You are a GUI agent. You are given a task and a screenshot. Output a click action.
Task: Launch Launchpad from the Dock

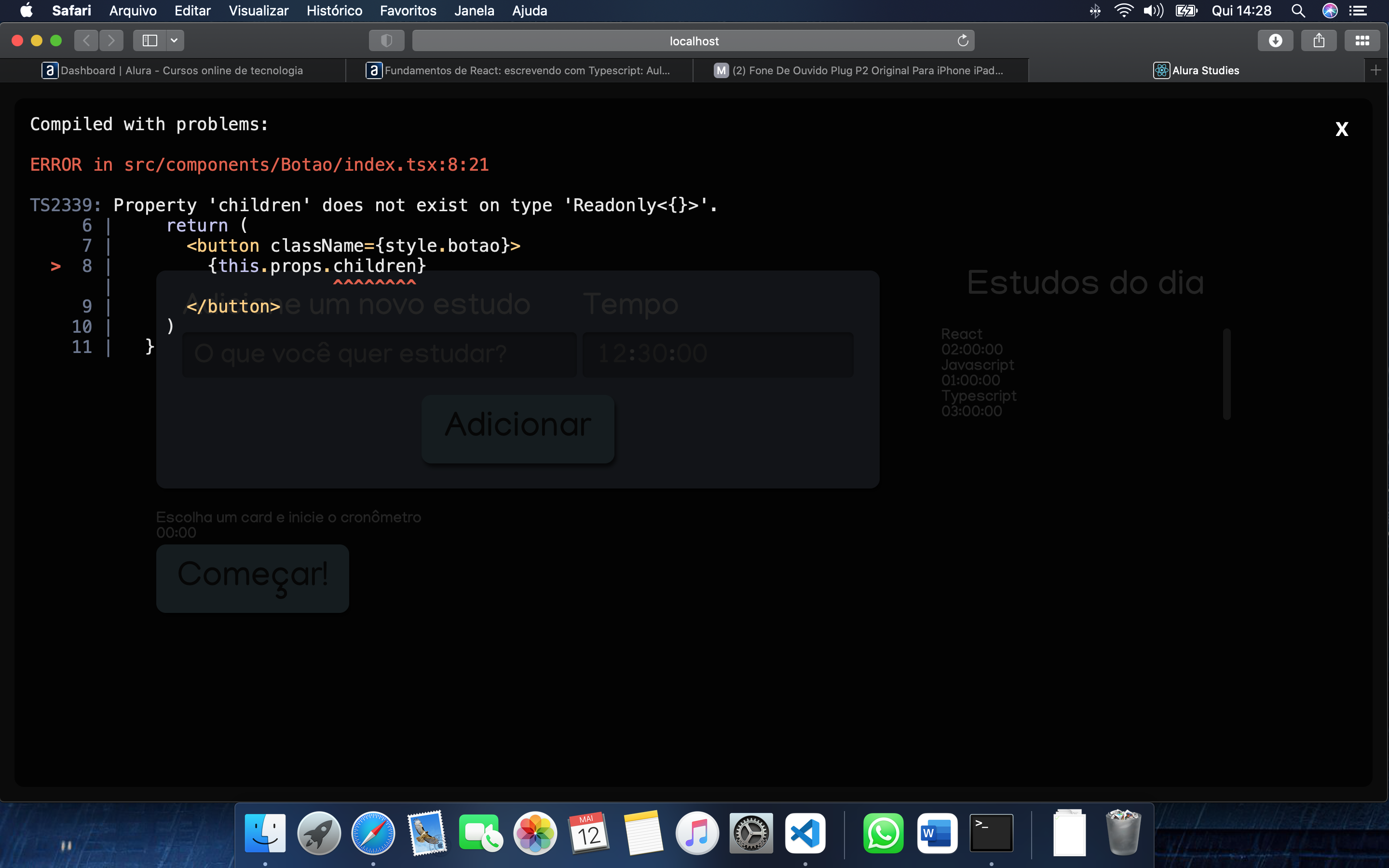click(319, 833)
